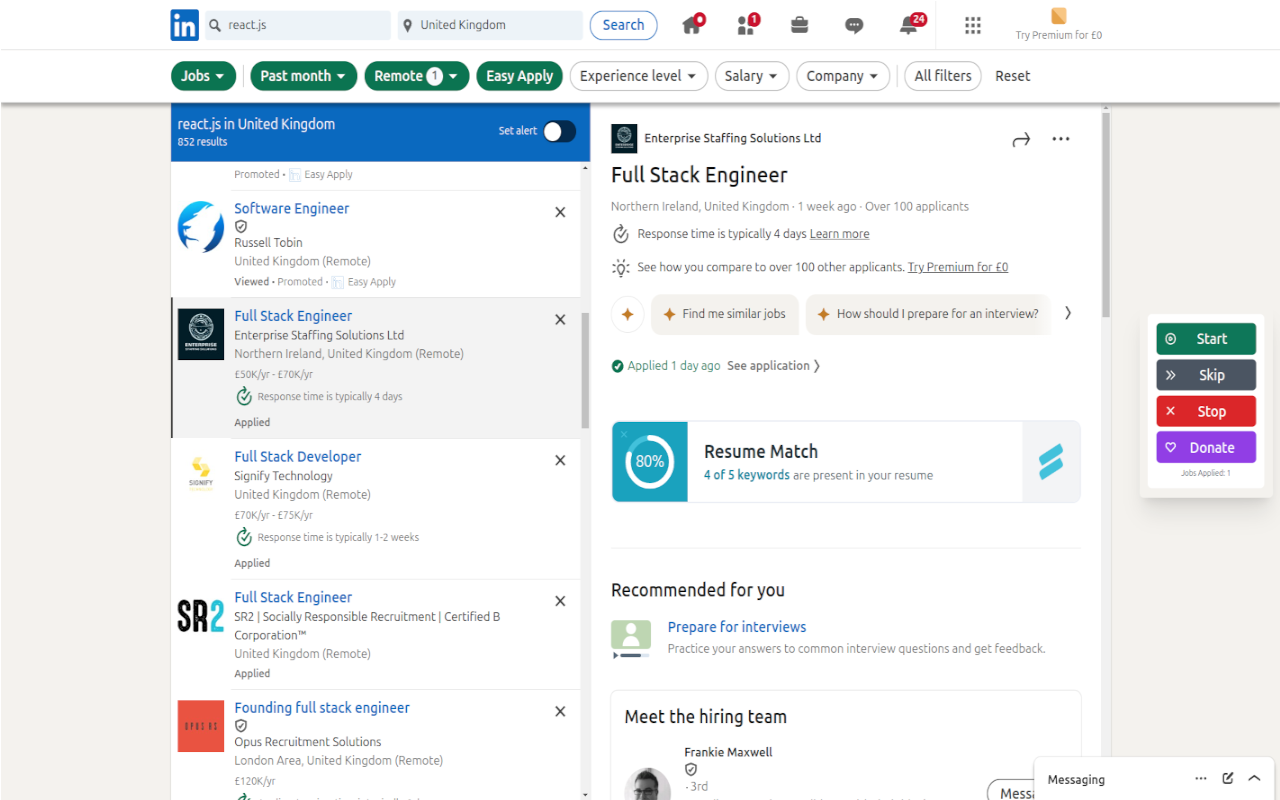Click Stop in the auto-apply extension
Image resolution: width=1280 pixels, height=800 pixels.
1206,411
